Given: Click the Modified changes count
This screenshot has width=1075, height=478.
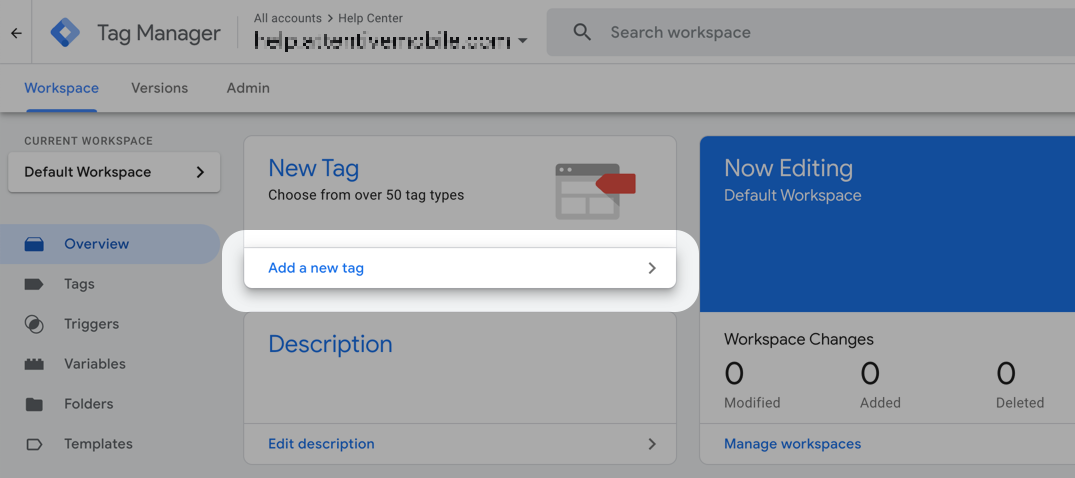Looking at the screenshot, I should click(x=734, y=374).
